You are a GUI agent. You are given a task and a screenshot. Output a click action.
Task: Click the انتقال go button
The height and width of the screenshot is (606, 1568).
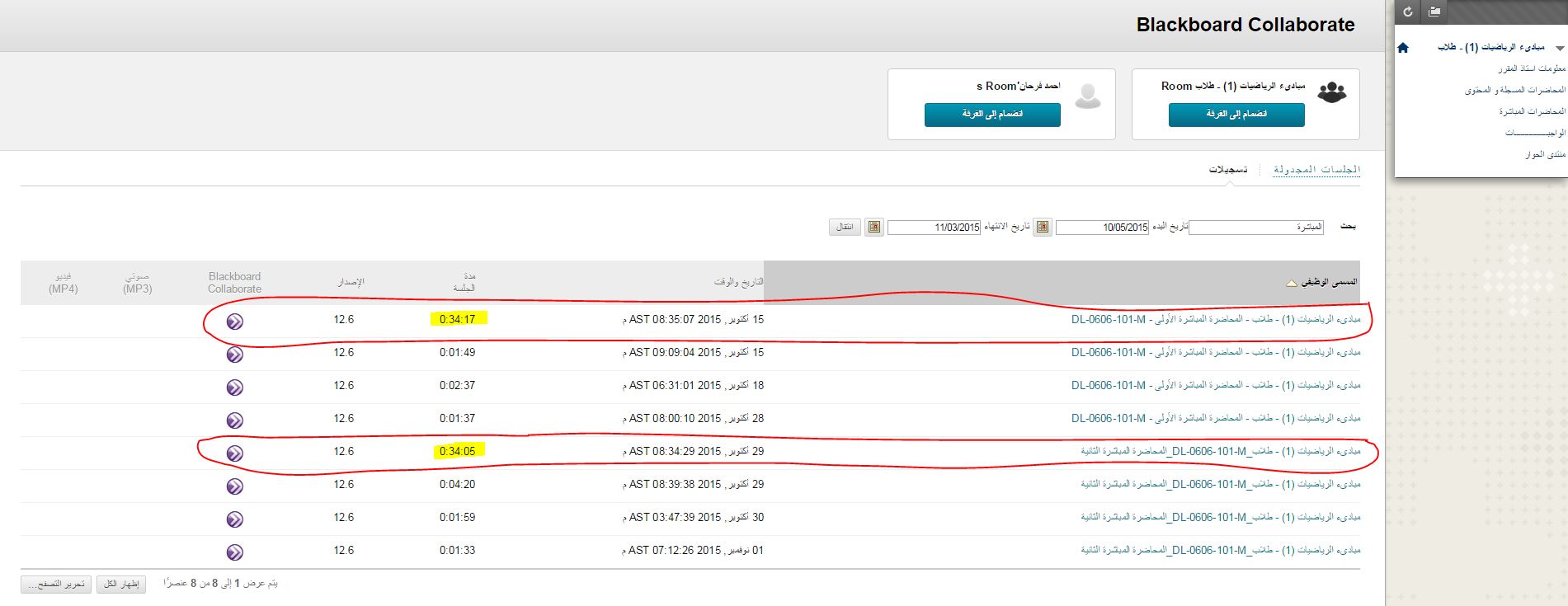pyautogui.click(x=845, y=227)
